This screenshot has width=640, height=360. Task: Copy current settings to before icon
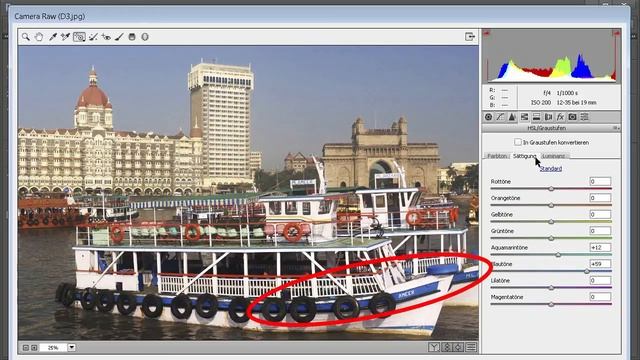pyautogui.click(x=459, y=347)
